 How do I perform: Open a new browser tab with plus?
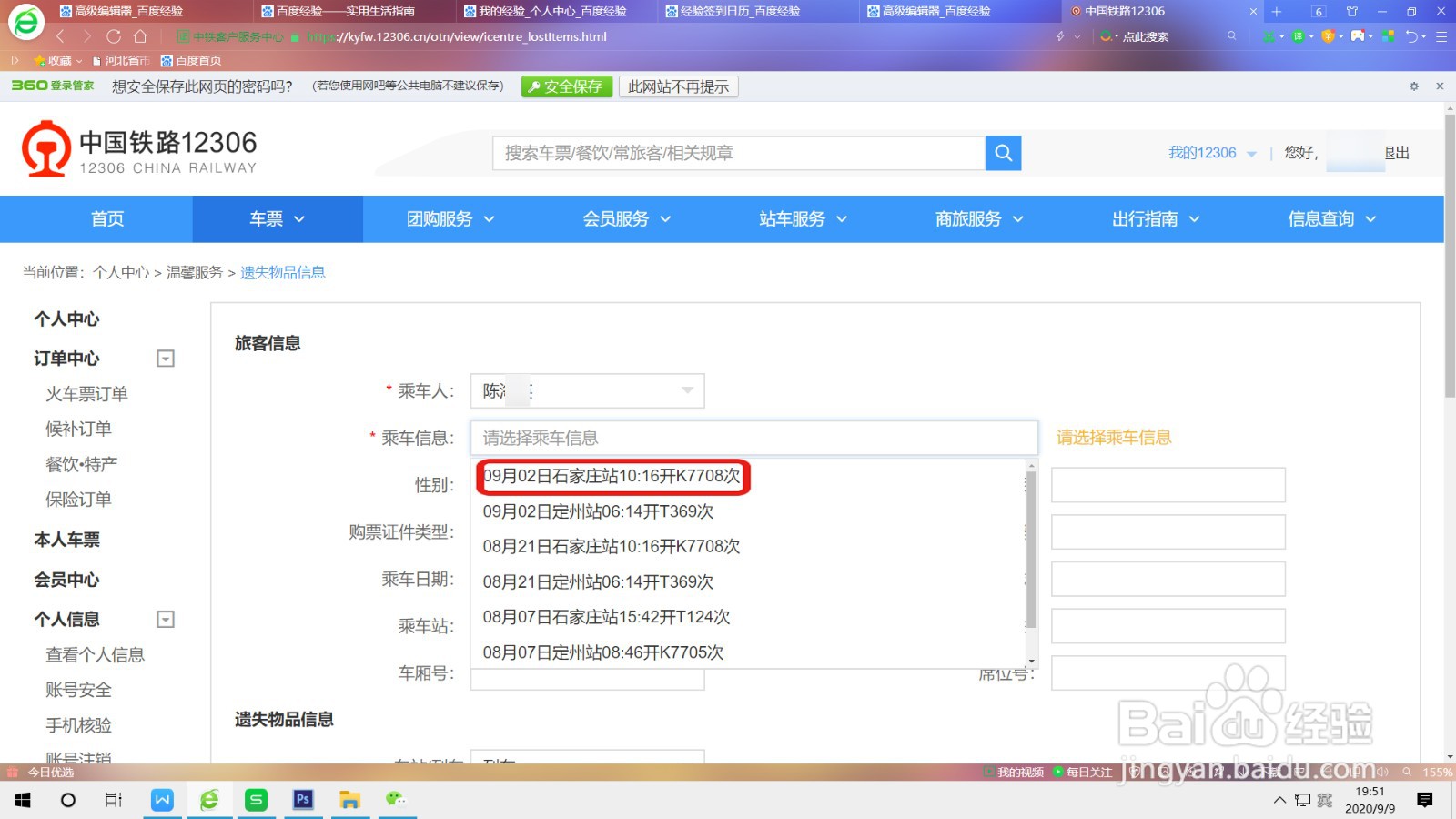pos(1277,11)
